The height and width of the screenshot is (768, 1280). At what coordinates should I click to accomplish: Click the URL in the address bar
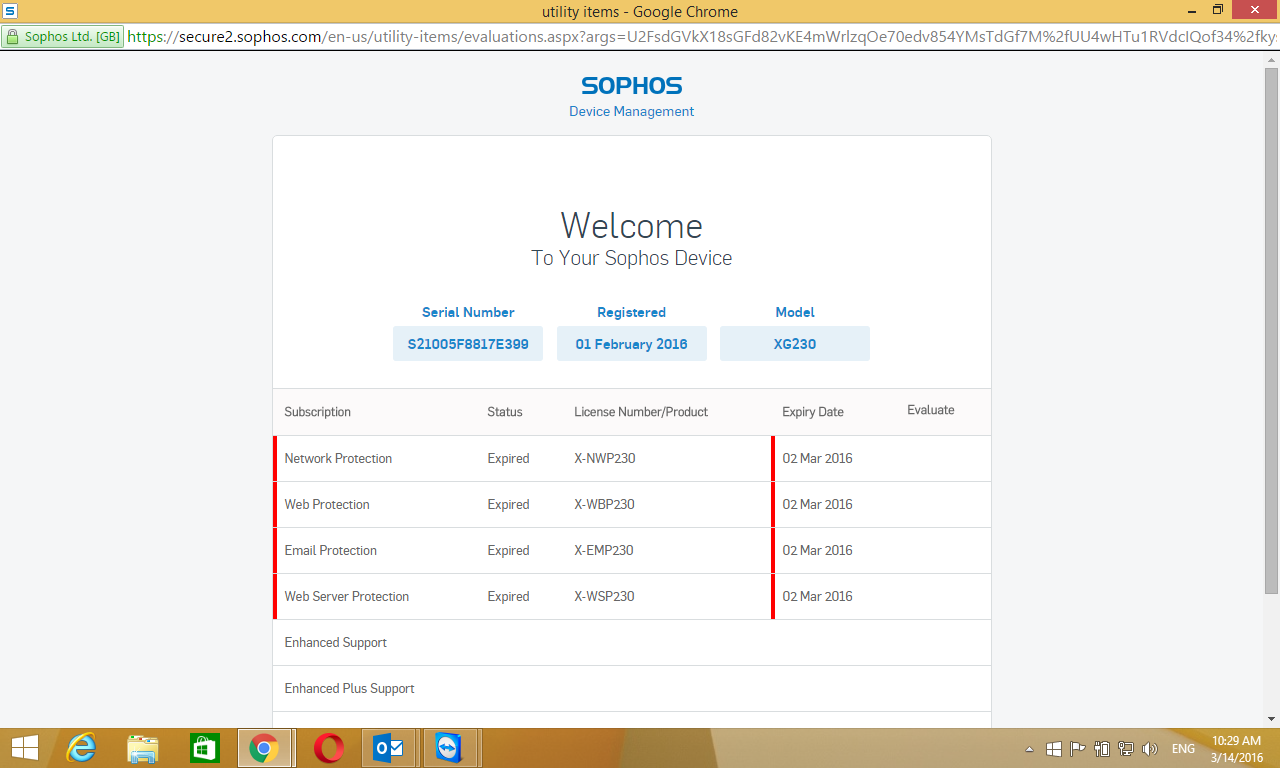pos(702,37)
